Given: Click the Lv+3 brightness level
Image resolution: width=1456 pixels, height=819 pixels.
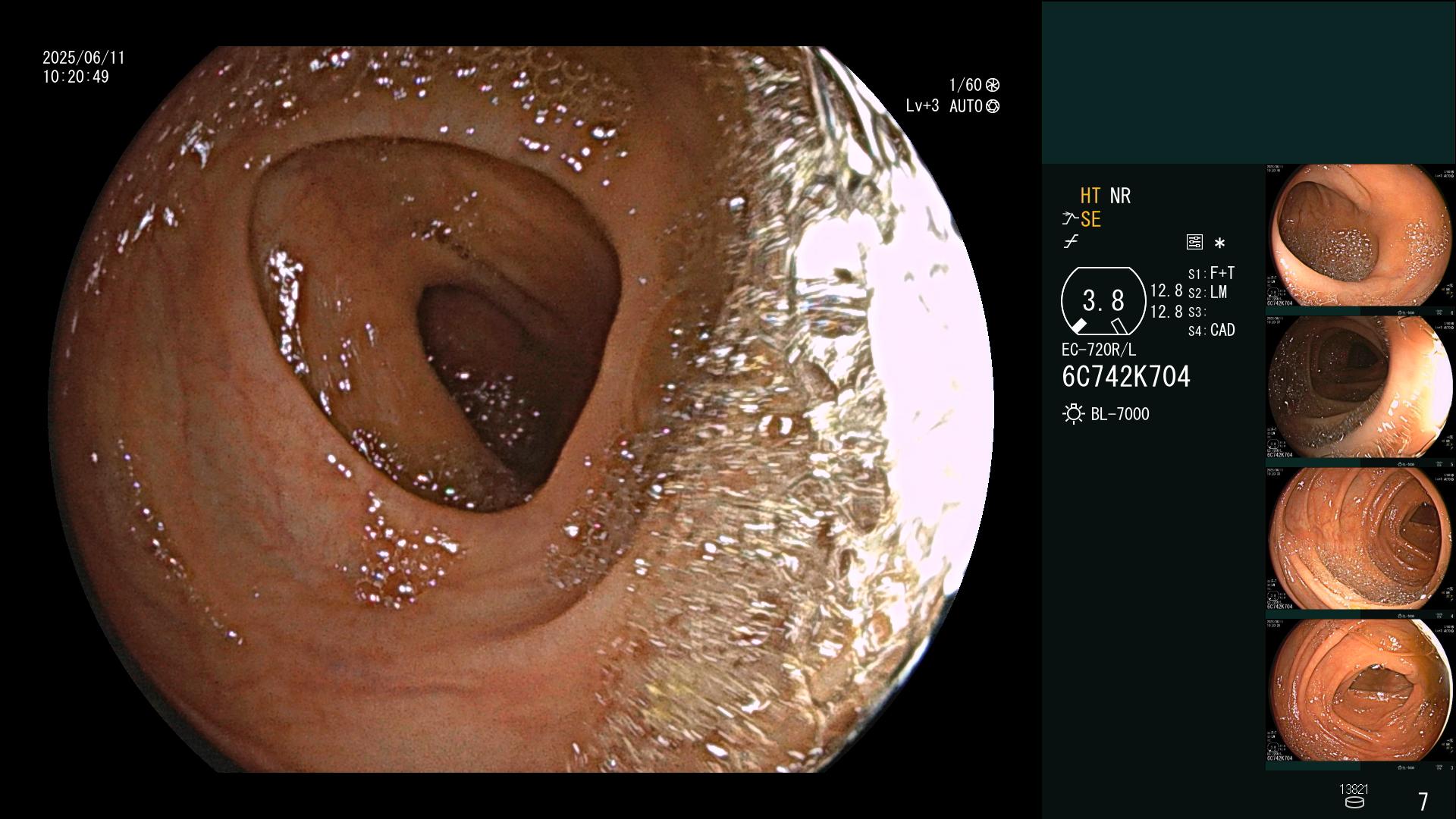Looking at the screenshot, I should coord(922,105).
